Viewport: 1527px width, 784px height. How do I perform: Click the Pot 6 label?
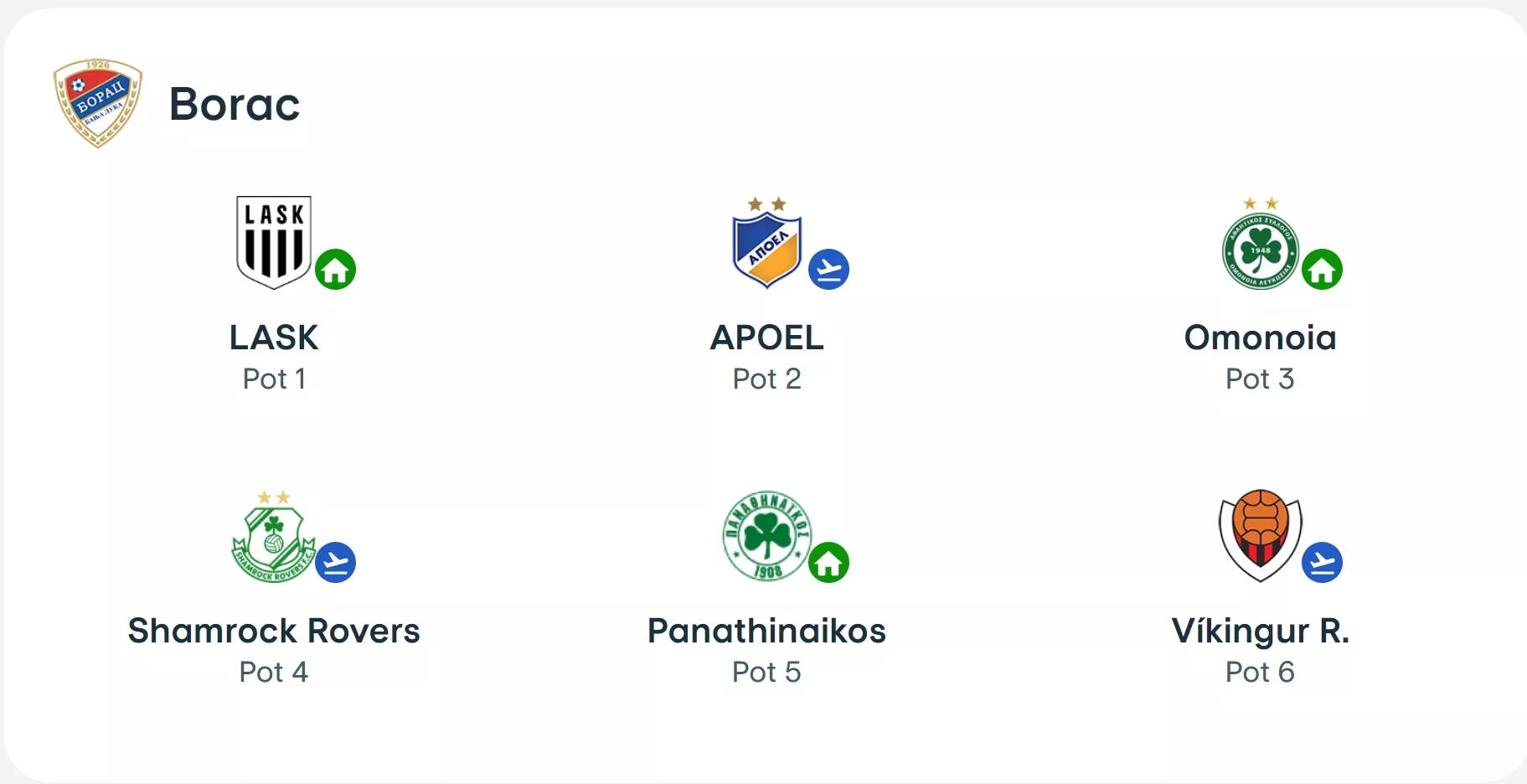coord(1260,672)
